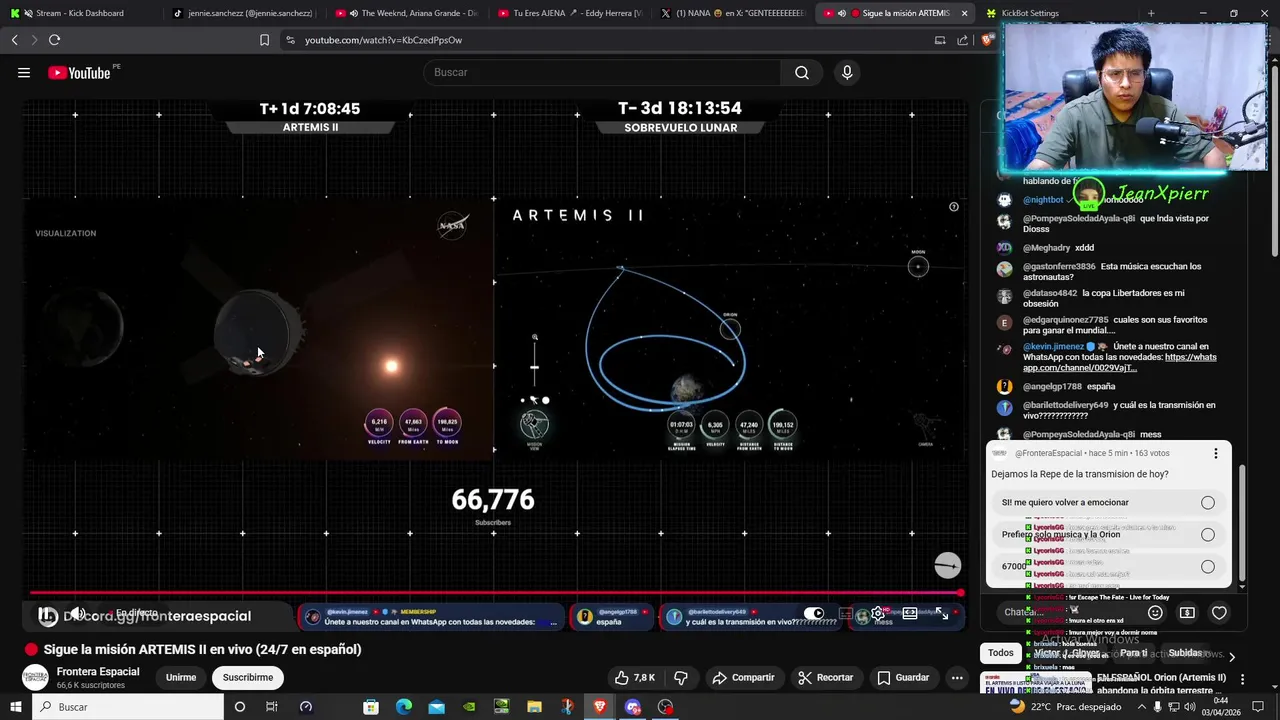This screenshot has width=1280, height=720.
Task: Toggle the autoplay switch in player
Action: pos(814,613)
